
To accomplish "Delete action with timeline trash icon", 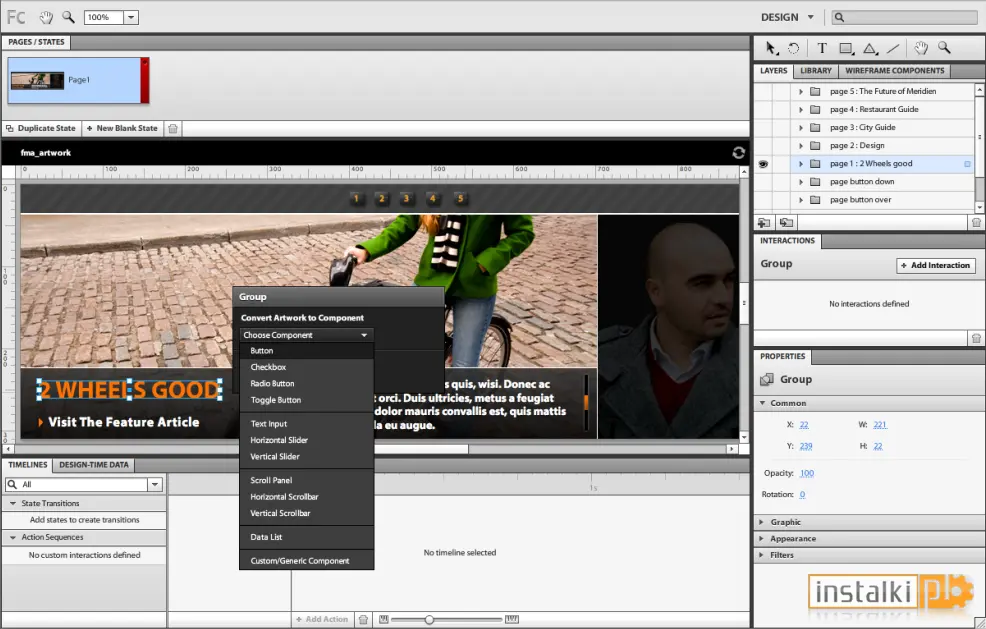I will pos(363,620).
